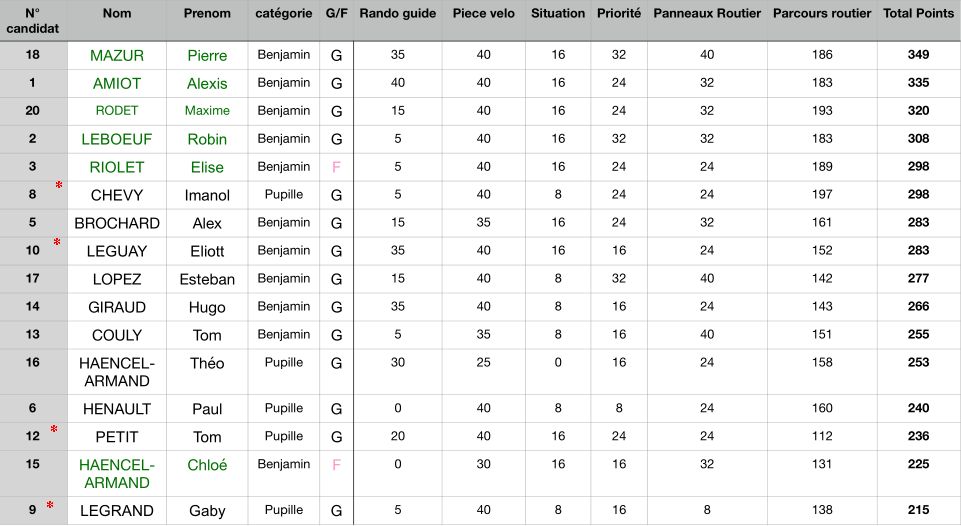Select the first name Imanol
Screen dimensions: 961x526
pyautogui.click(x=207, y=195)
